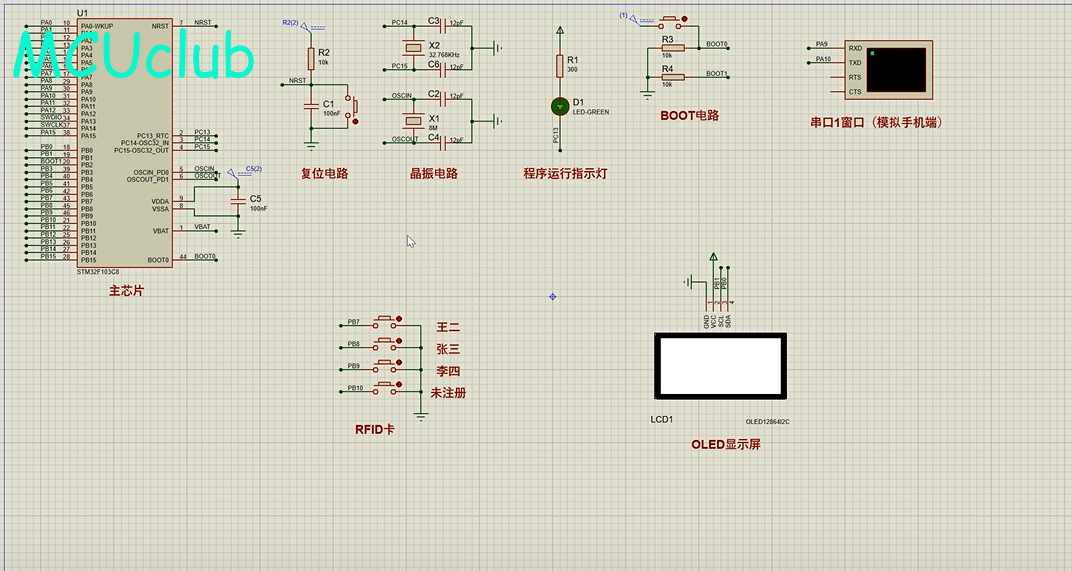The height and width of the screenshot is (571, 1072).
Task: Select resistor R4 10k
Action: point(673,78)
